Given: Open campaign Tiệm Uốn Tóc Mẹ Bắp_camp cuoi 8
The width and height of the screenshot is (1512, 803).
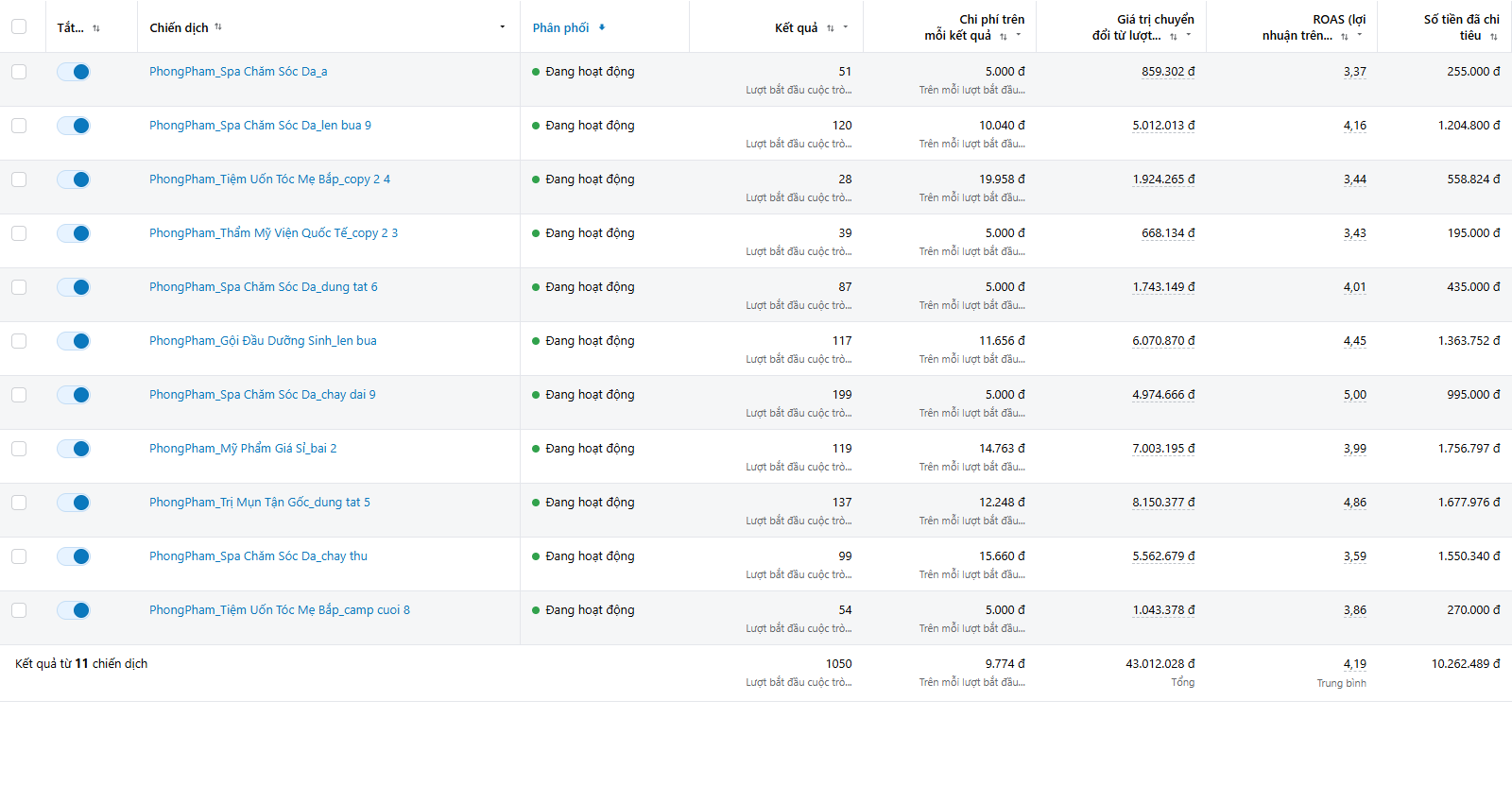Looking at the screenshot, I should point(280,609).
